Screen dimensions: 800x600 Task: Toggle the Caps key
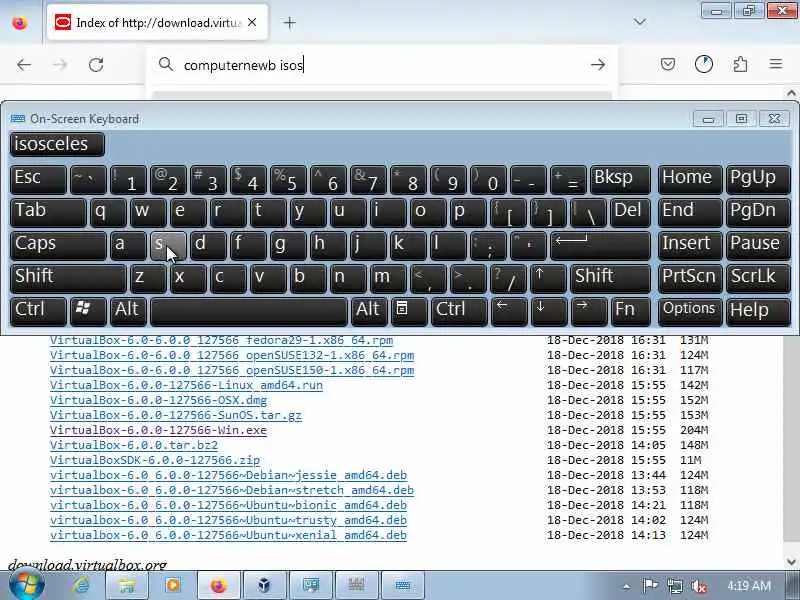[x=58, y=245]
